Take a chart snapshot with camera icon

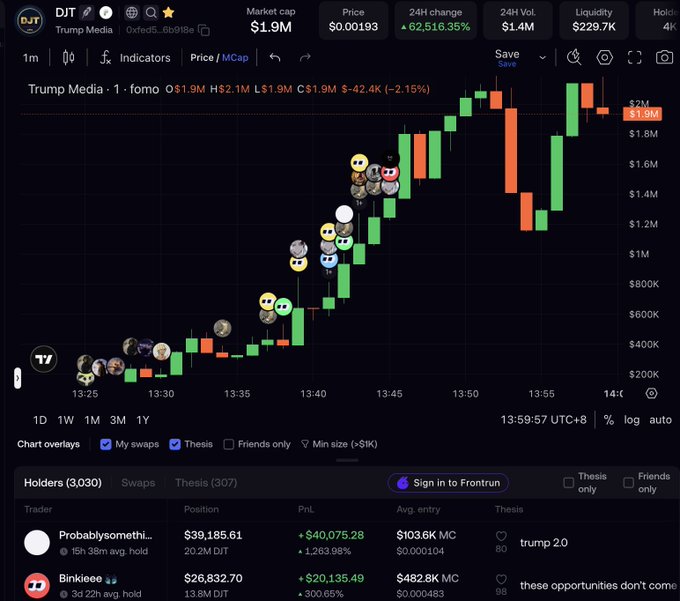pyautogui.click(x=664, y=57)
